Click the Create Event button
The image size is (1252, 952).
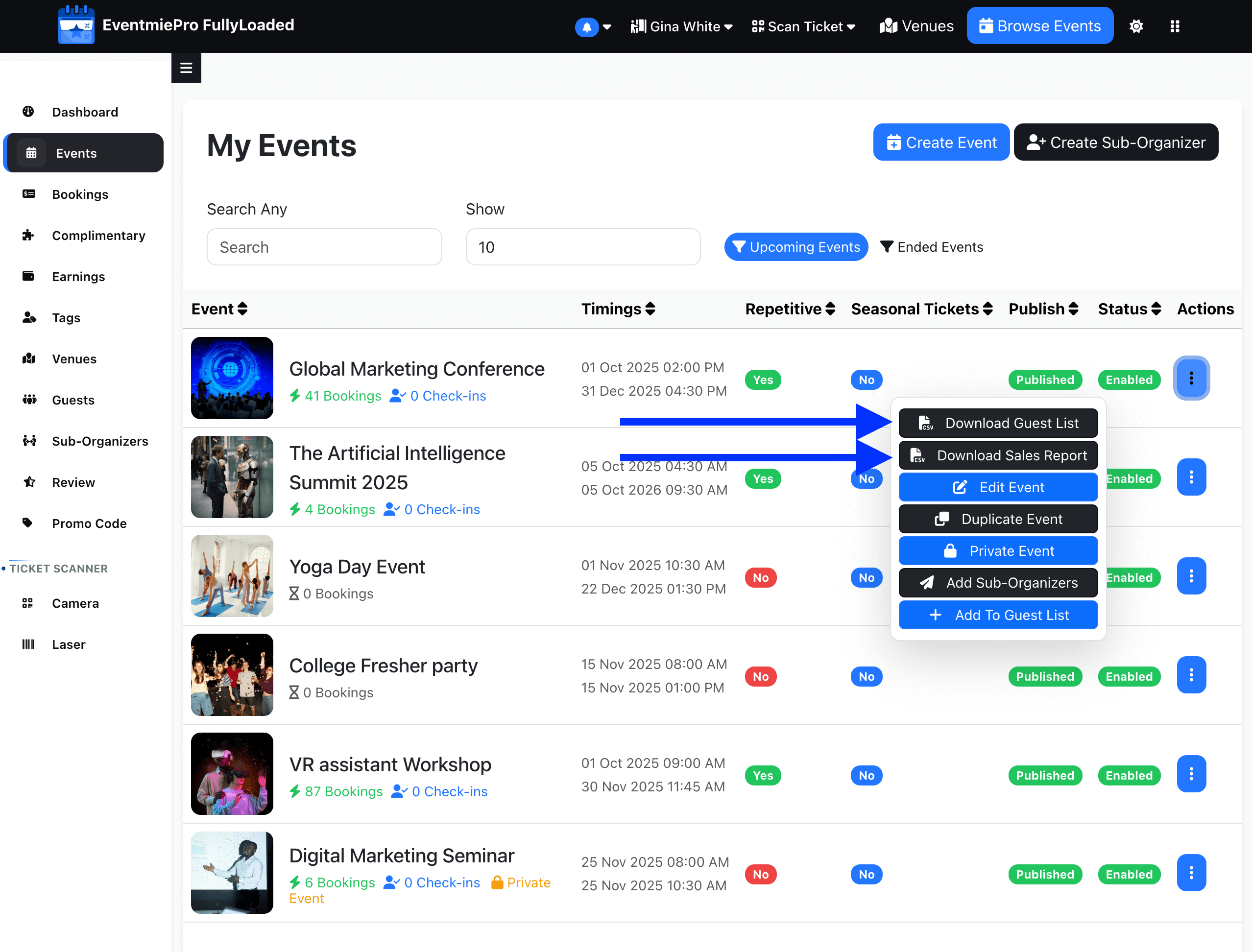pos(941,142)
